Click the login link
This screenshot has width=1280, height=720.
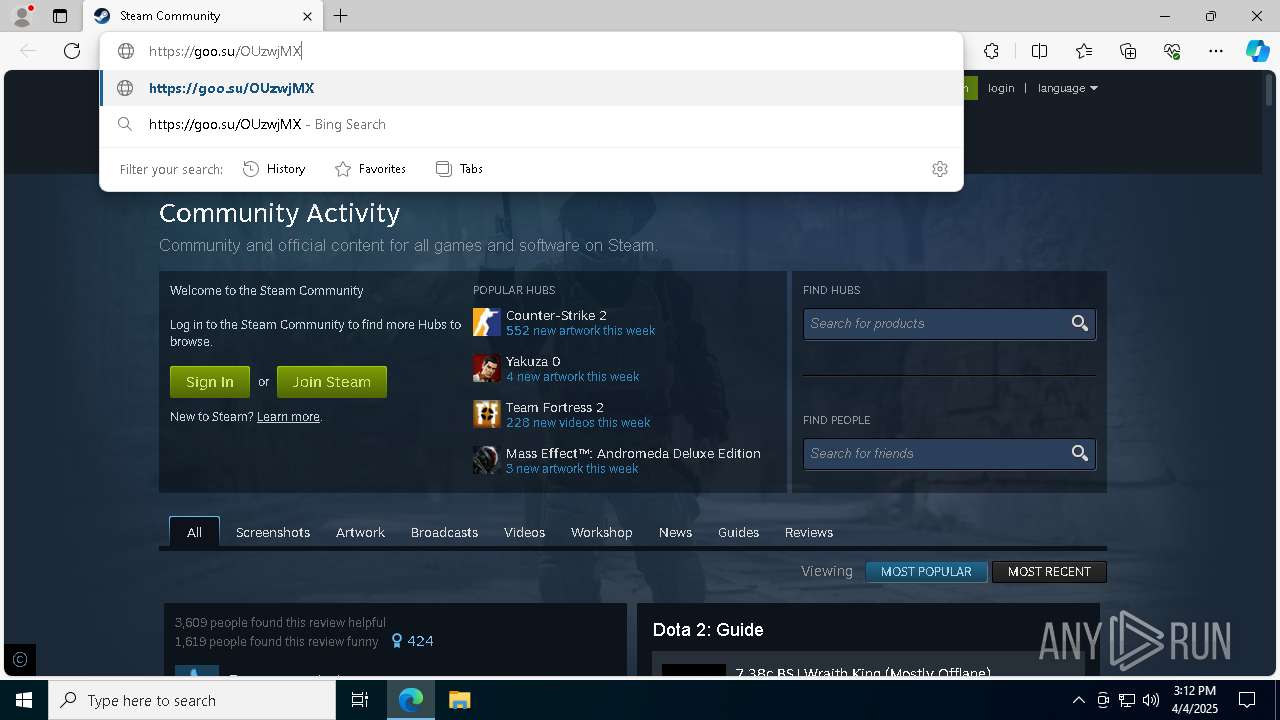[x=1001, y=88]
